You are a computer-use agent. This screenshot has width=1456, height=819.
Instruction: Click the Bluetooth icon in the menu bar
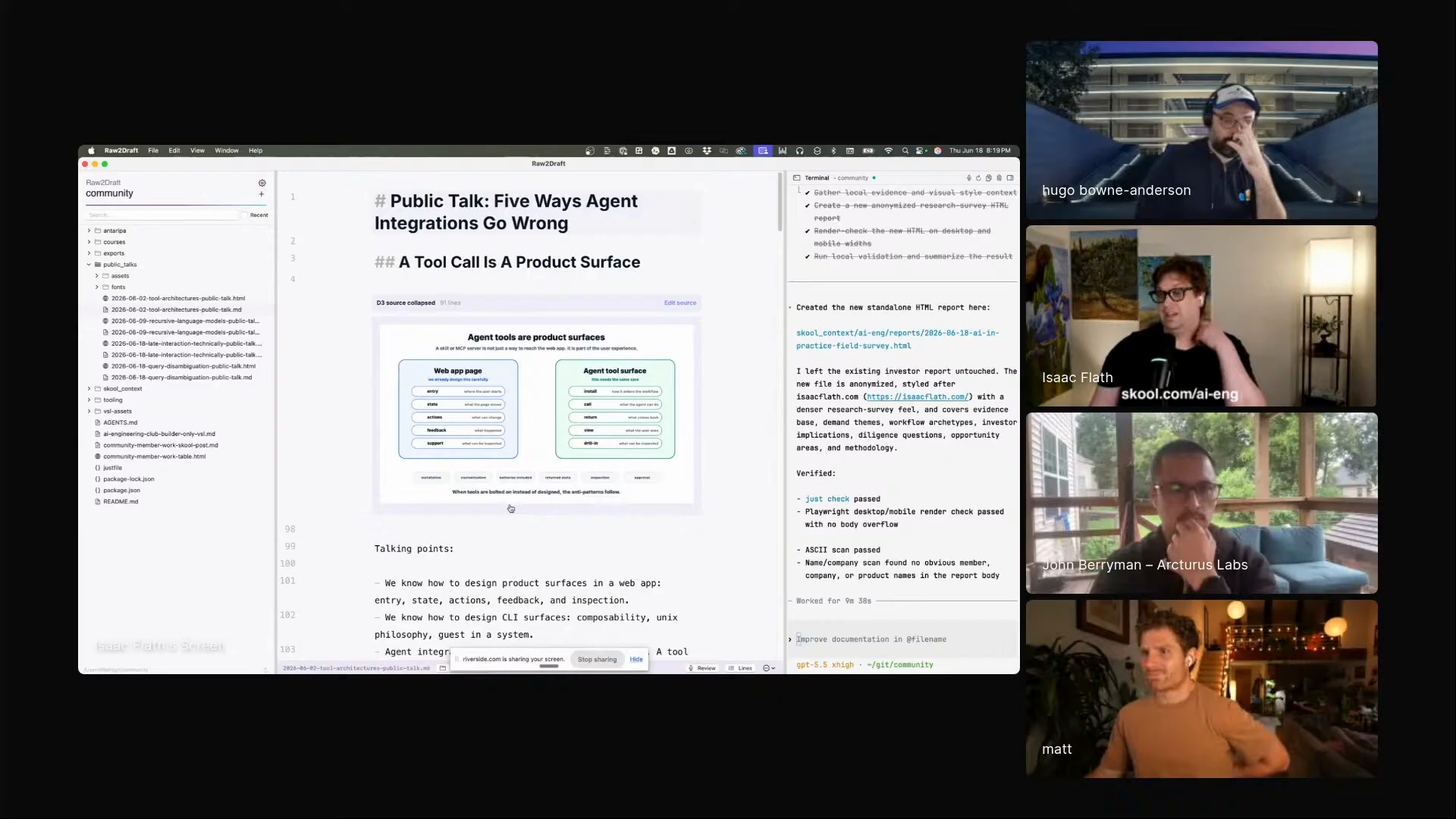tap(833, 151)
